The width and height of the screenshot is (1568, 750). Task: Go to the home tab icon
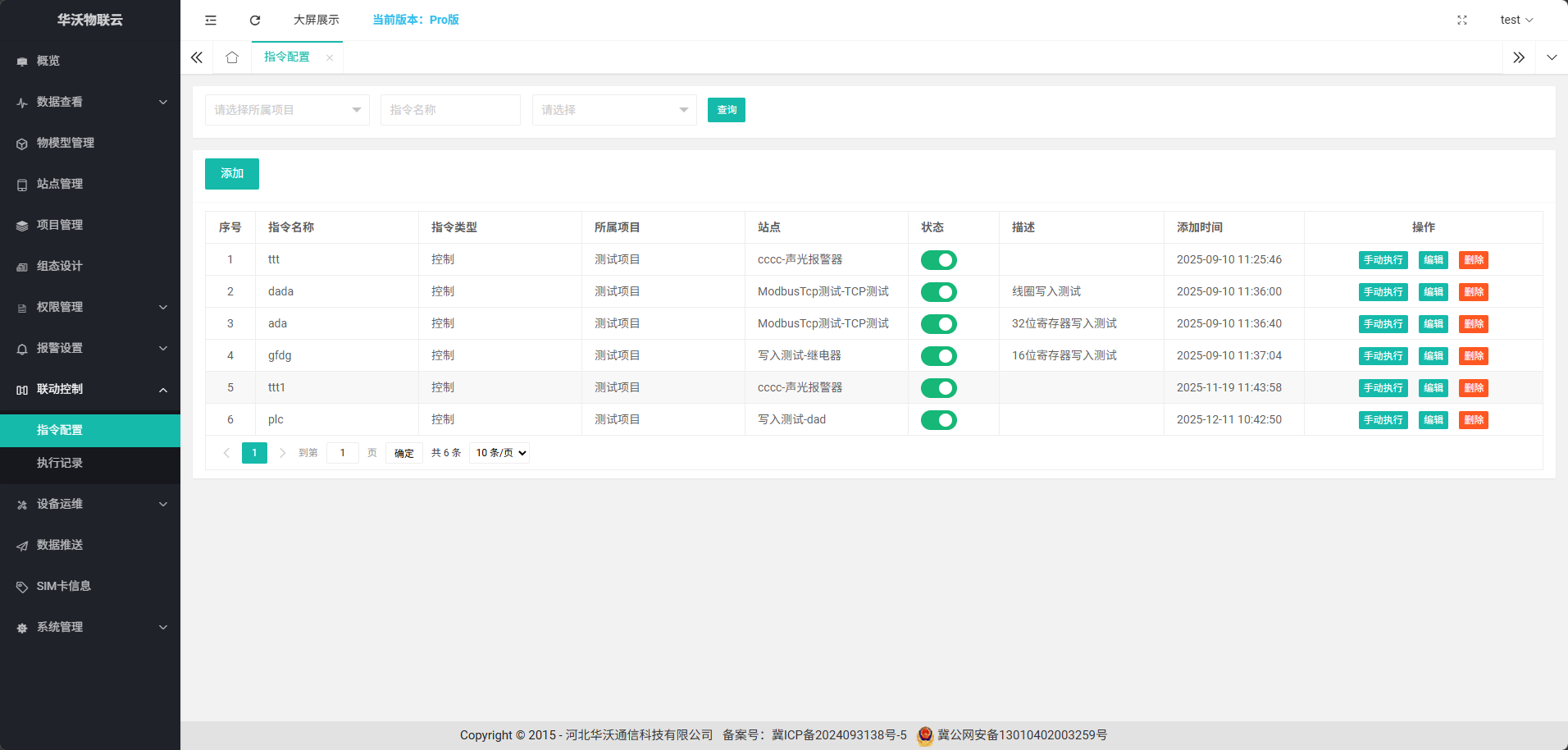click(x=232, y=57)
